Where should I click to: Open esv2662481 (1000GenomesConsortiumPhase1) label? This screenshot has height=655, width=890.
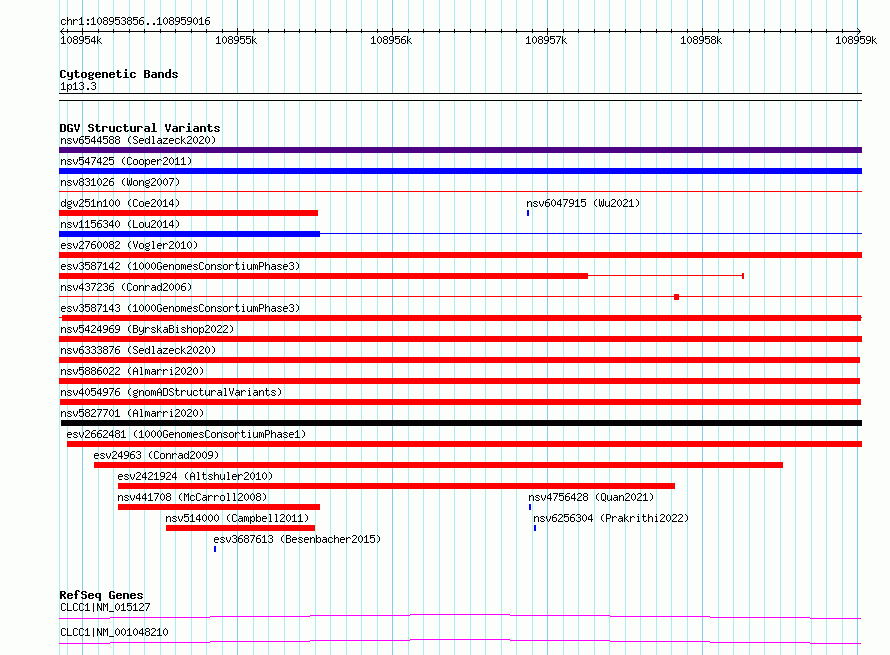[186, 434]
